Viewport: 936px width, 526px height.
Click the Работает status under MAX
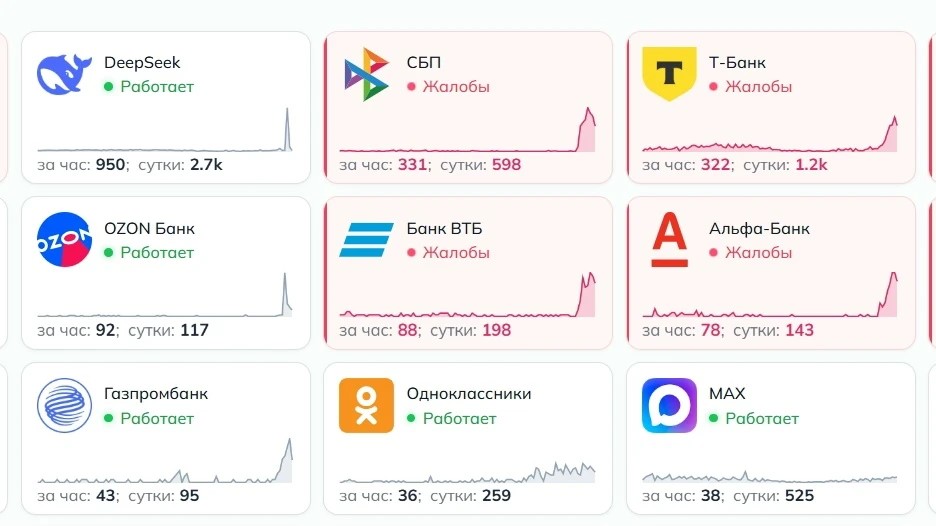761,418
